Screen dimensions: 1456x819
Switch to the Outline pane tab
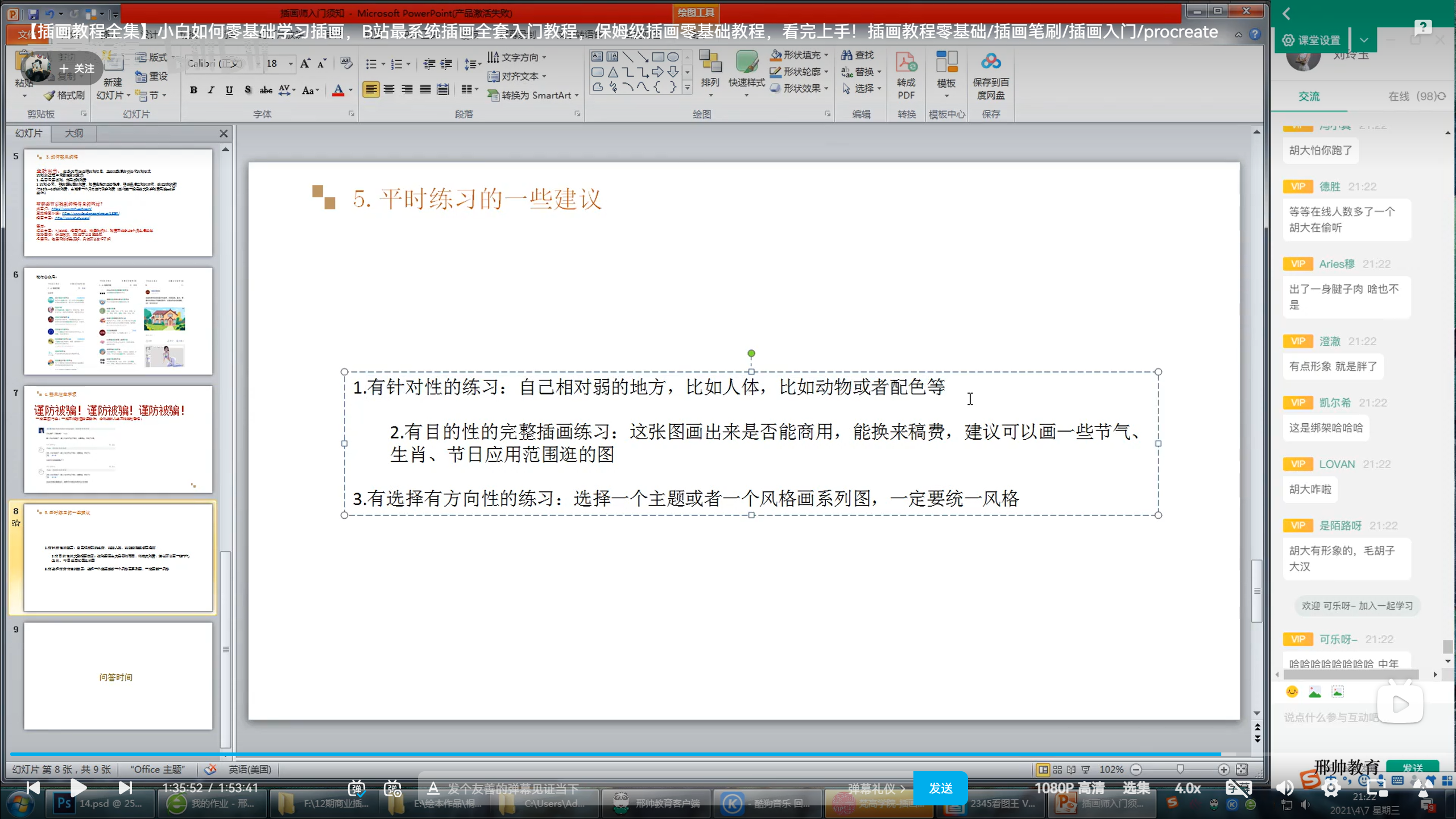pyautogui.click(x=74, y=133)
